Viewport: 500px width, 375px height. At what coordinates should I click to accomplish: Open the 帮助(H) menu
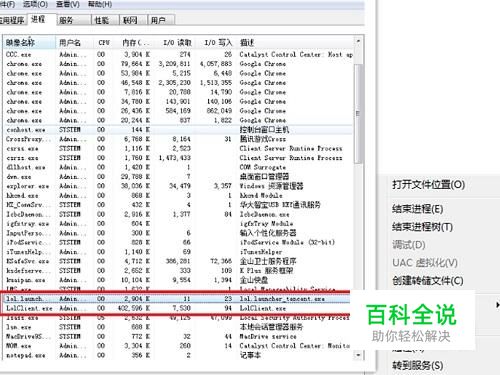pos(100,4)
